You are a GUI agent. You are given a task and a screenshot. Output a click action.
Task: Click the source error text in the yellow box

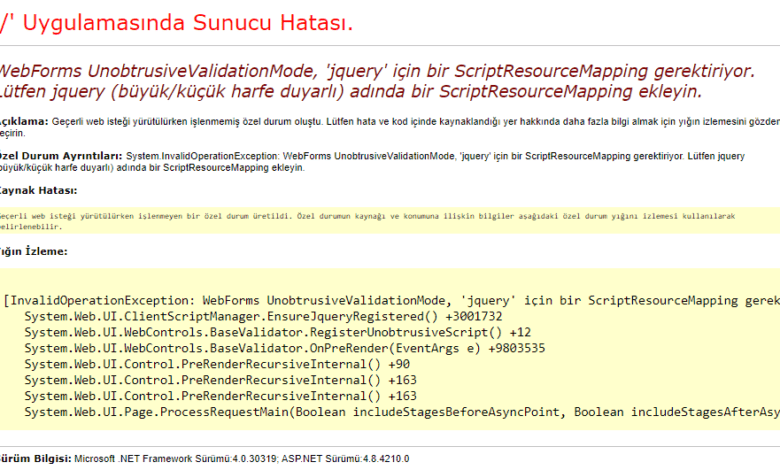(367, 221)
